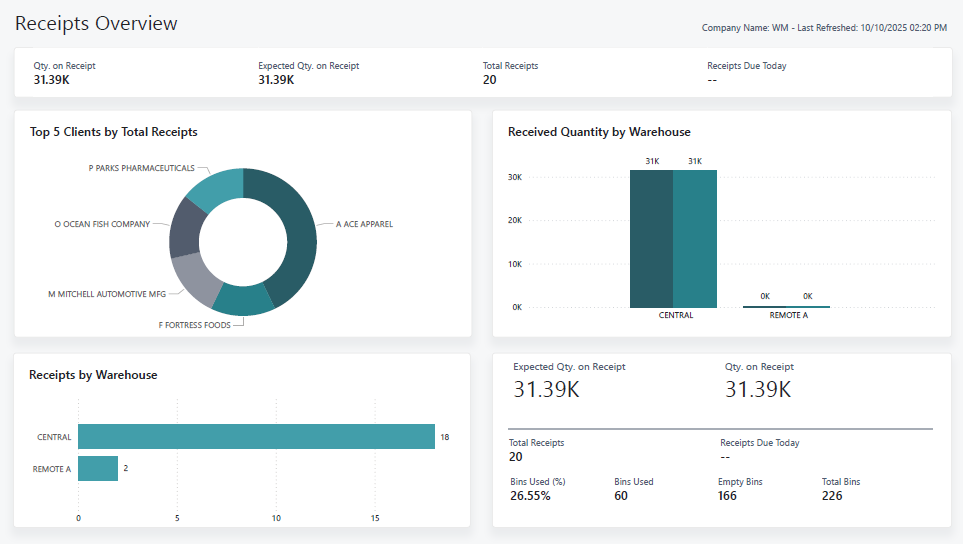
Task: Select the Bins Used (%) value 26.55%
Action: click(x=530, y=496)
